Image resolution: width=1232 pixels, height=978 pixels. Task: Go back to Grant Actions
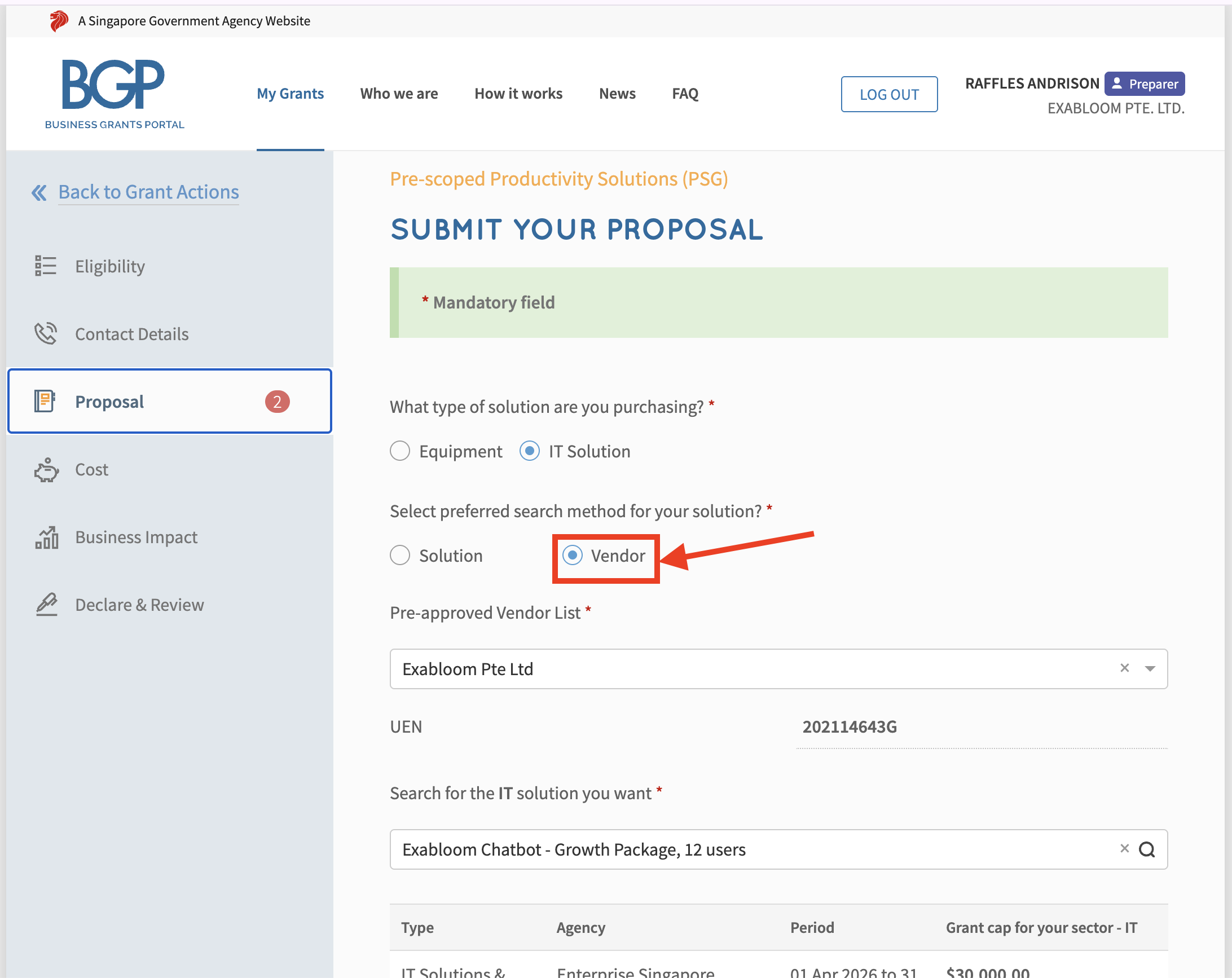tap(148, 192)
